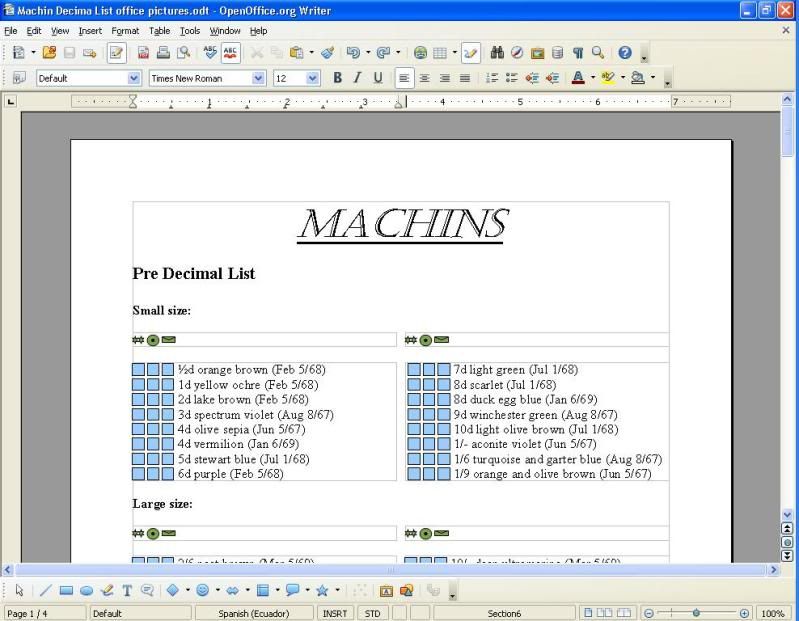
Task: Select the Ellipse drawing tool
Action: pos(87,590)
